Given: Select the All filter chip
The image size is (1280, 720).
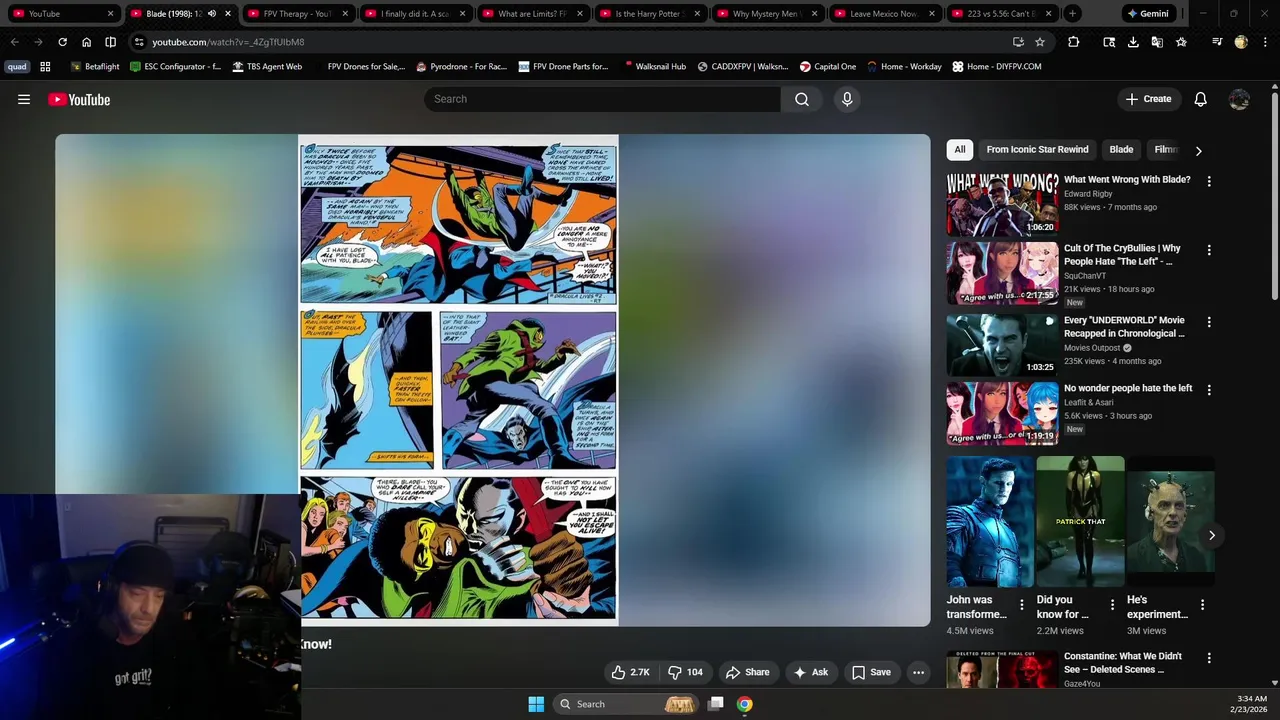Looking at the screenshot, I should click(x=959, y=150).
